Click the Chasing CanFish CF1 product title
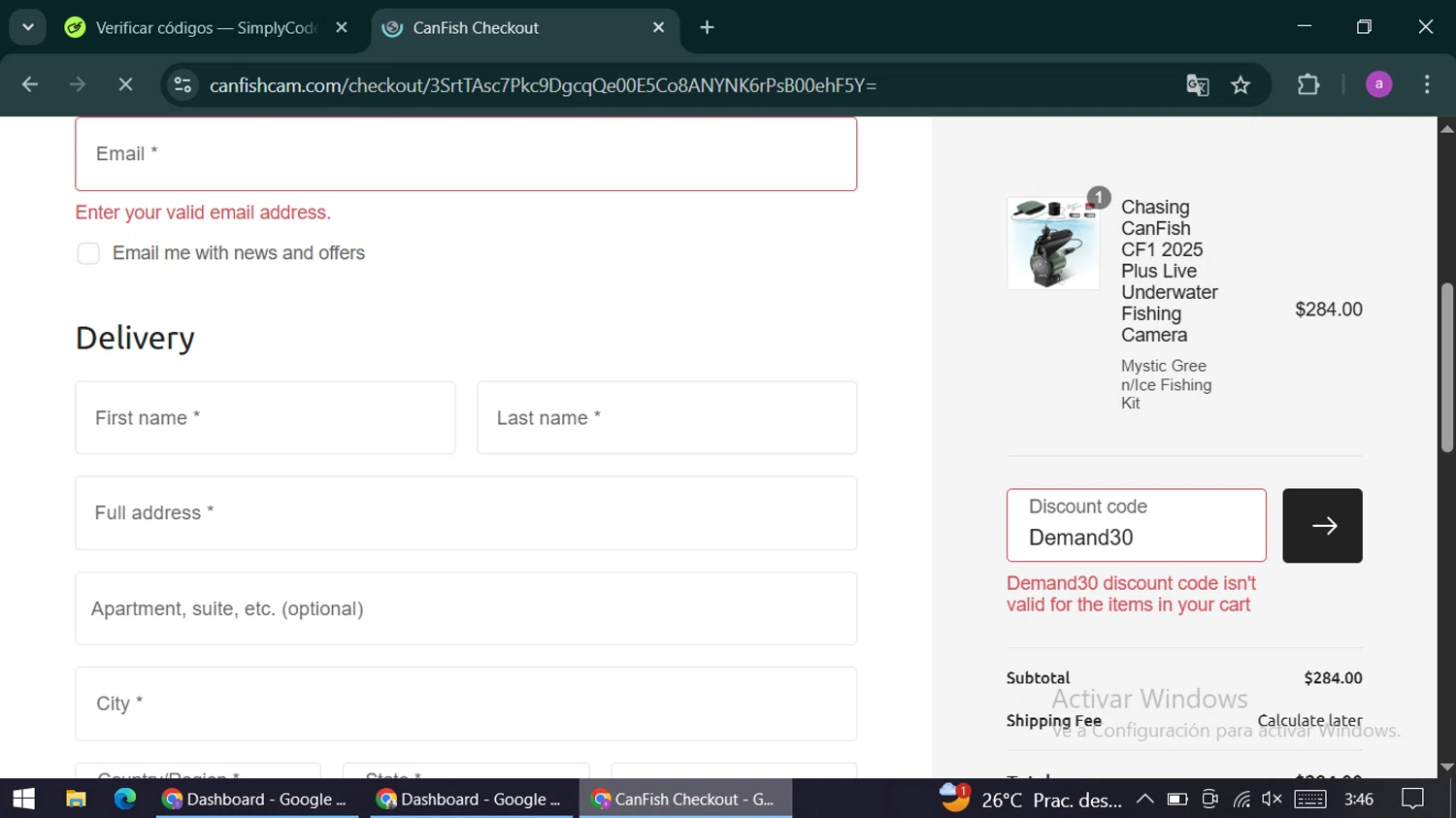The width and height of the screenshot is (1456, 818). pos(1170,271)
